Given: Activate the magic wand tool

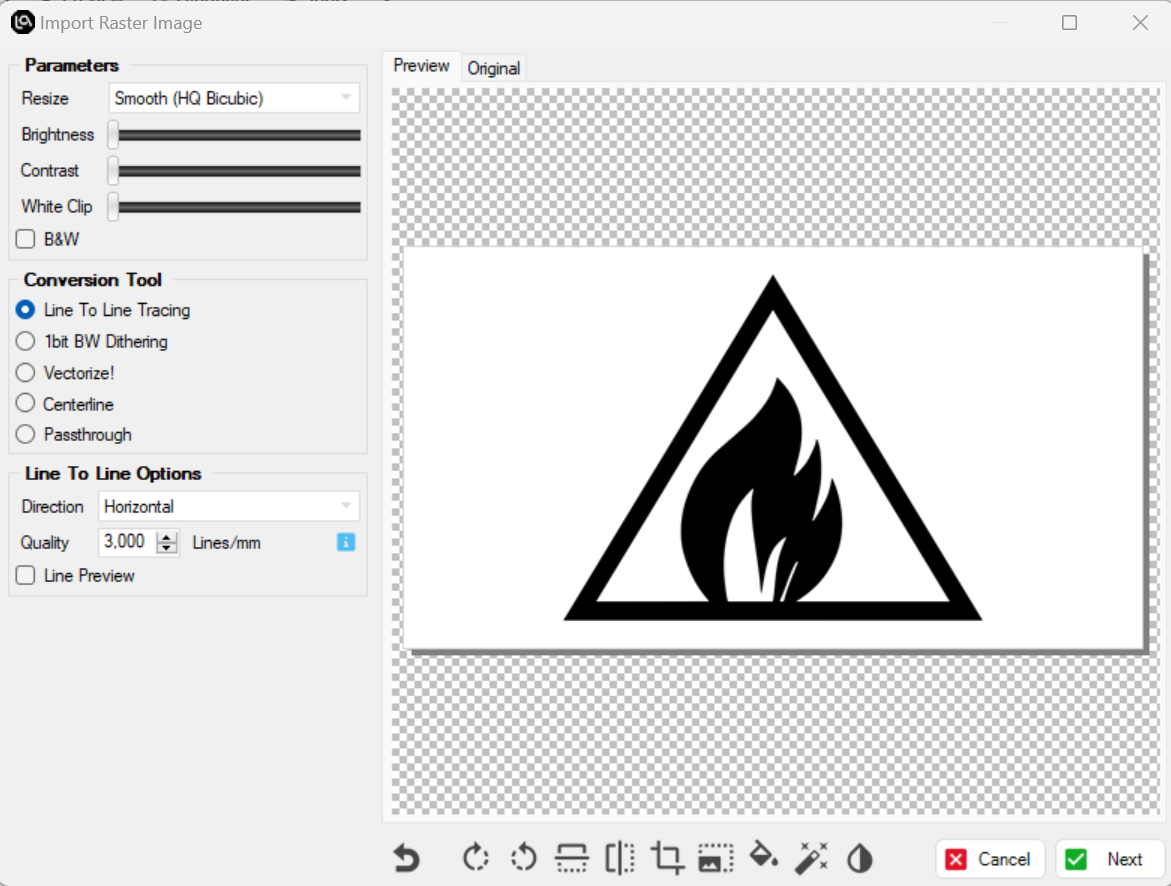Looking at the screenshot, I should click(x=811, y=858).
